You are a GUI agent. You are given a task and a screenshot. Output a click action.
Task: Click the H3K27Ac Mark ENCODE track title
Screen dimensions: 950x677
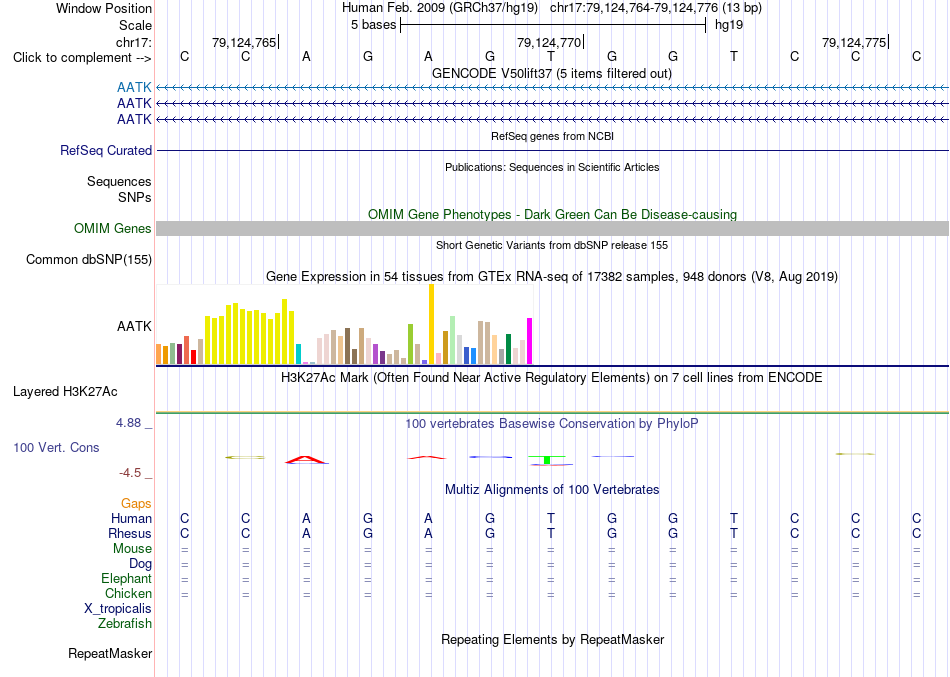click(x=552, y=378)
